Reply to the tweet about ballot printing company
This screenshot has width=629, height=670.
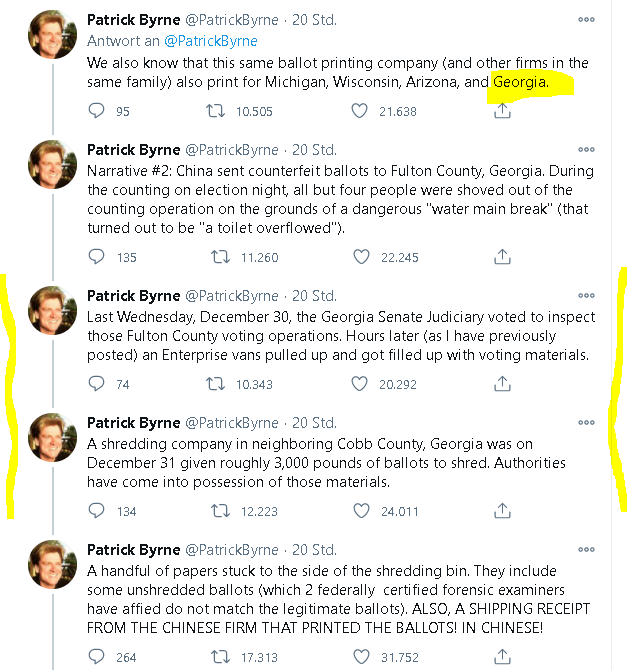coord(97,111)
